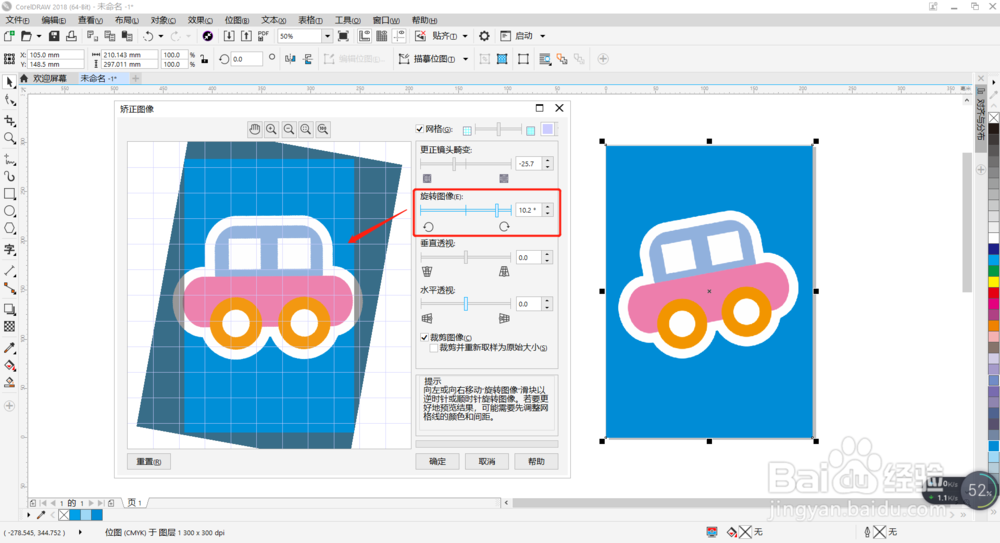Click the Full-screen preview icon

click(x=343, y=36)
